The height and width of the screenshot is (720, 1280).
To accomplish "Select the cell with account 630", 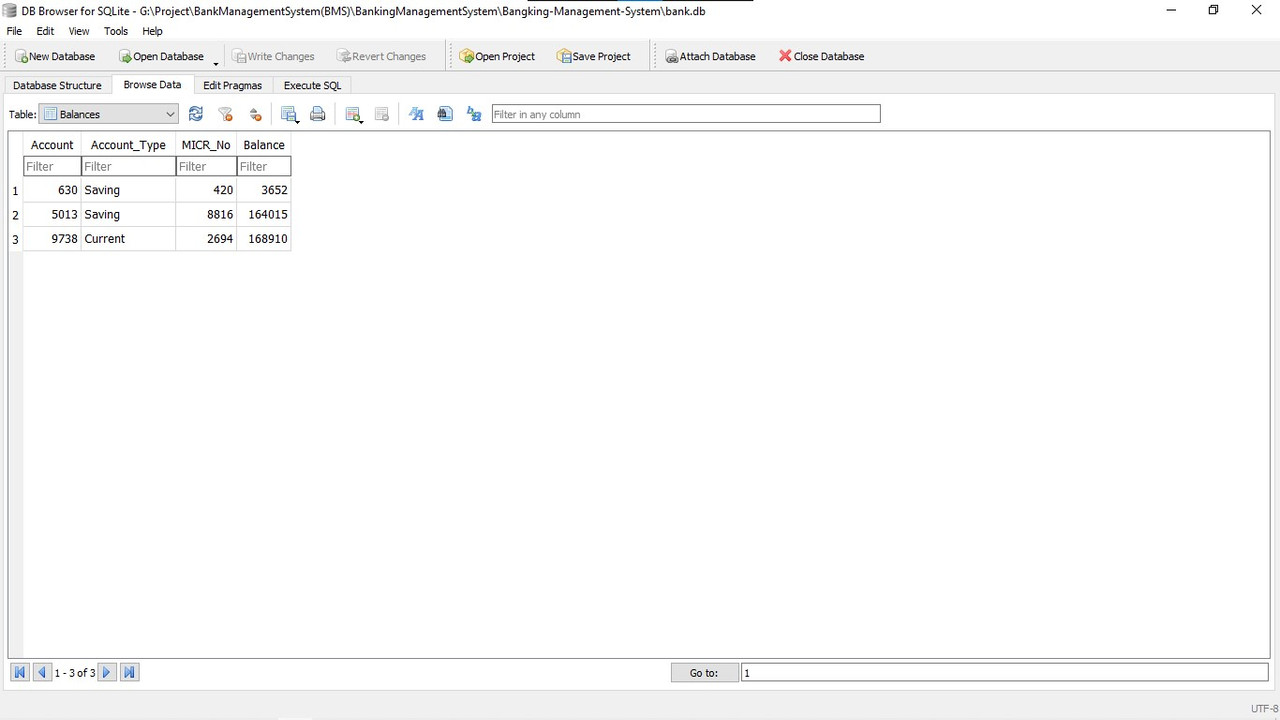I will pos(52,190).
